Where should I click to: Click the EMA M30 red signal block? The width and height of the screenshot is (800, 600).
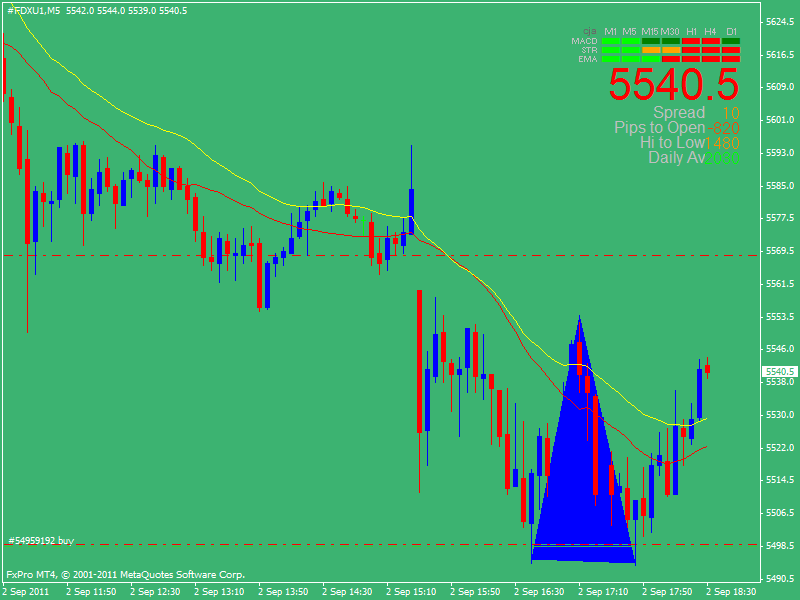point(670,59)
